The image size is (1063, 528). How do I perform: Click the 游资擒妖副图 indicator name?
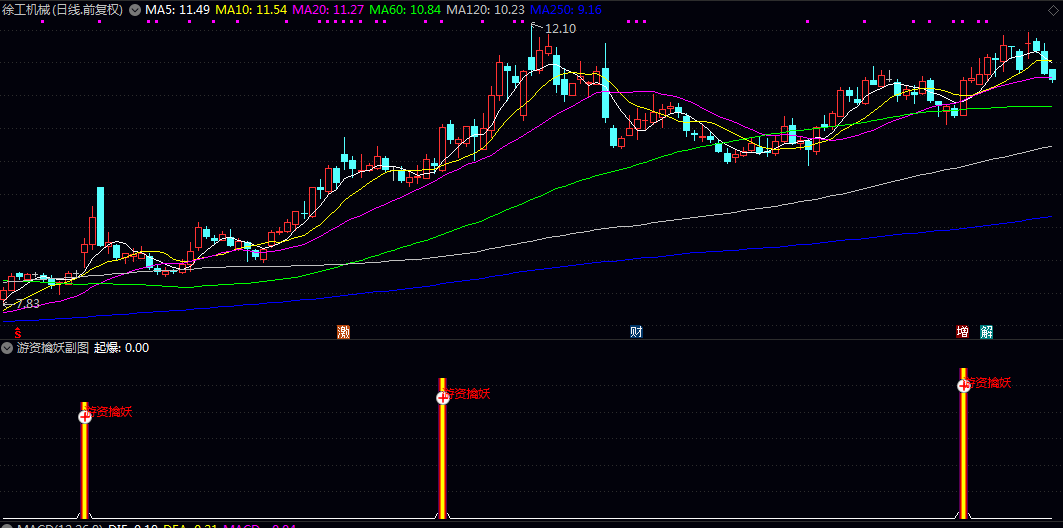[x=52, y=348]
